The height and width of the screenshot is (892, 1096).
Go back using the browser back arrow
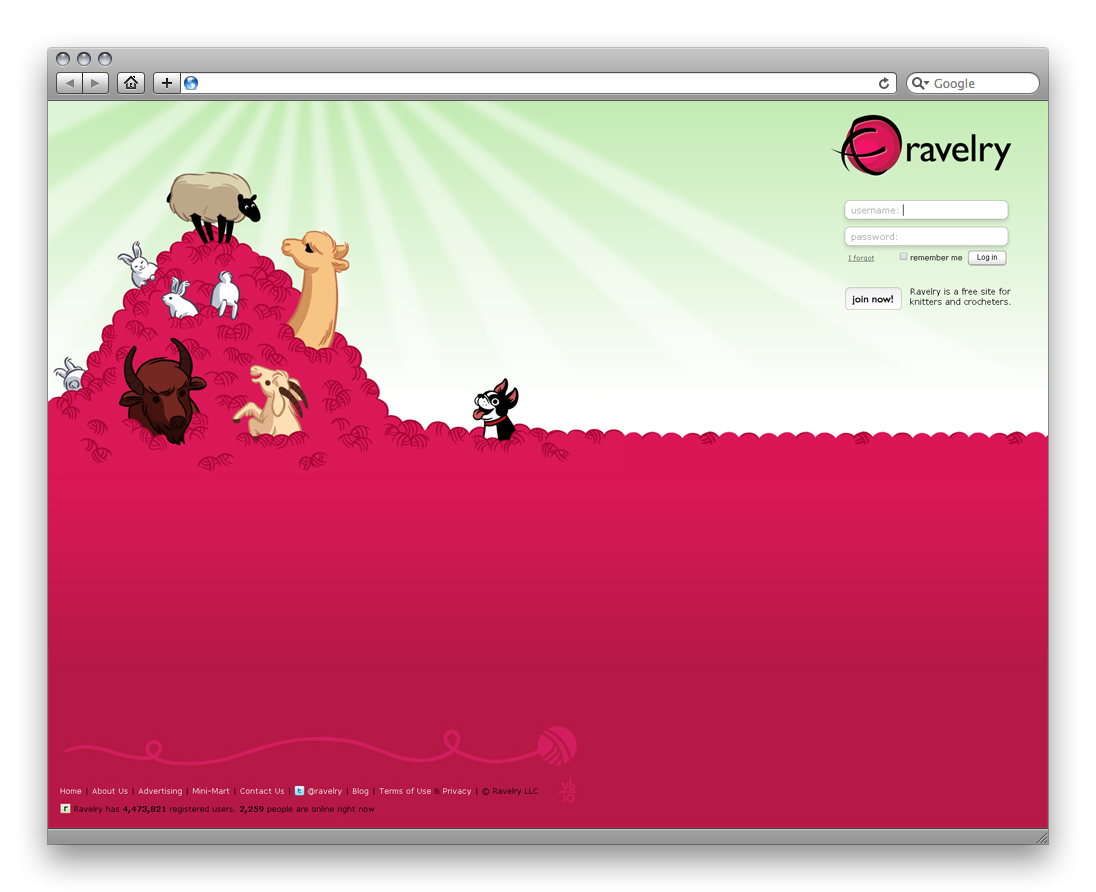(x=69, y=83)
